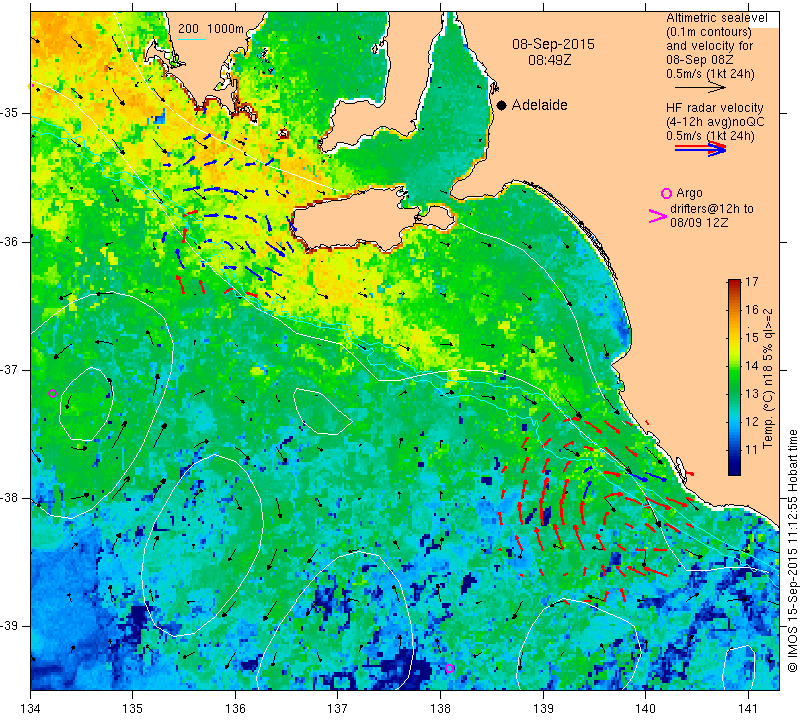Click the 'HF radar velocity' legend heading
The width and height of the screenshot is (800, 720).
coord(714,108)
